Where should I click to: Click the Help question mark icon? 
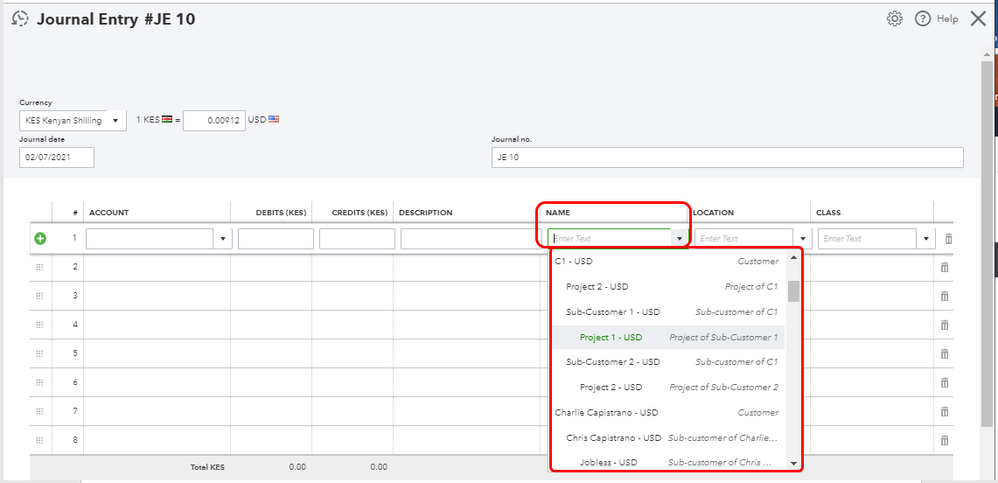click(923, 19)
